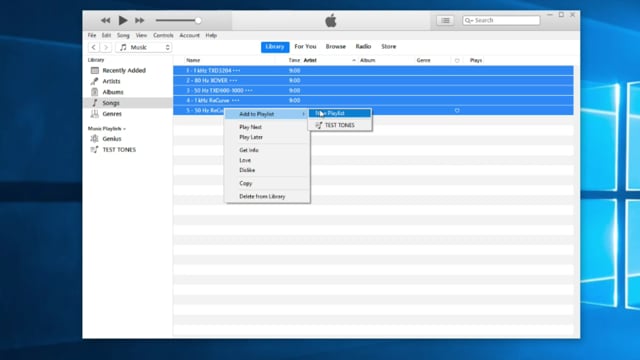This screenshot has width=640, height=360.
Task: Switch to the Browse tab
Action: click(x=336, y=47)
